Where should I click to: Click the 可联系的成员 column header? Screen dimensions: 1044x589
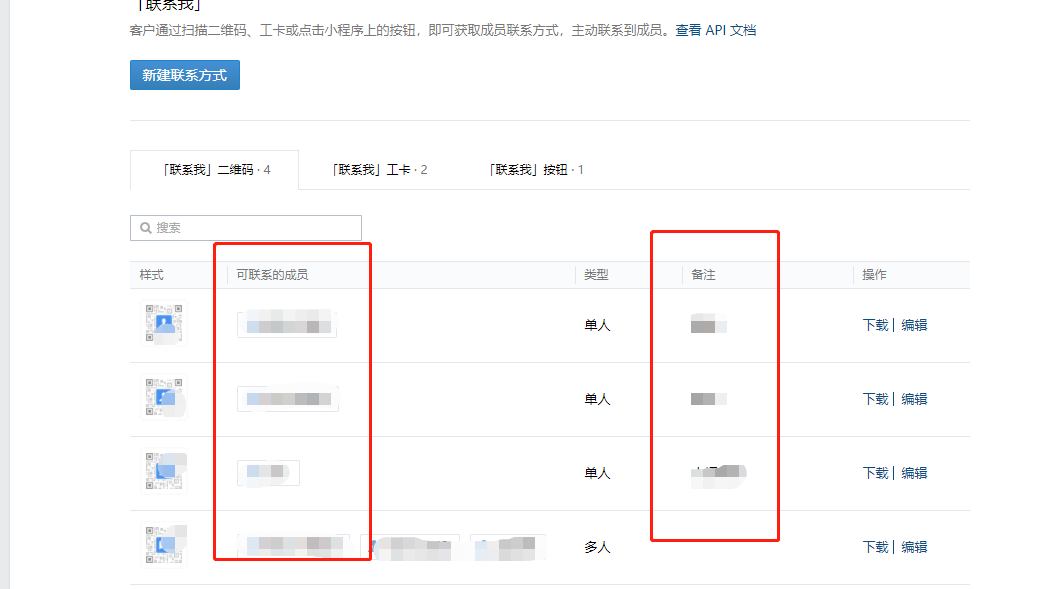point(272,274)
